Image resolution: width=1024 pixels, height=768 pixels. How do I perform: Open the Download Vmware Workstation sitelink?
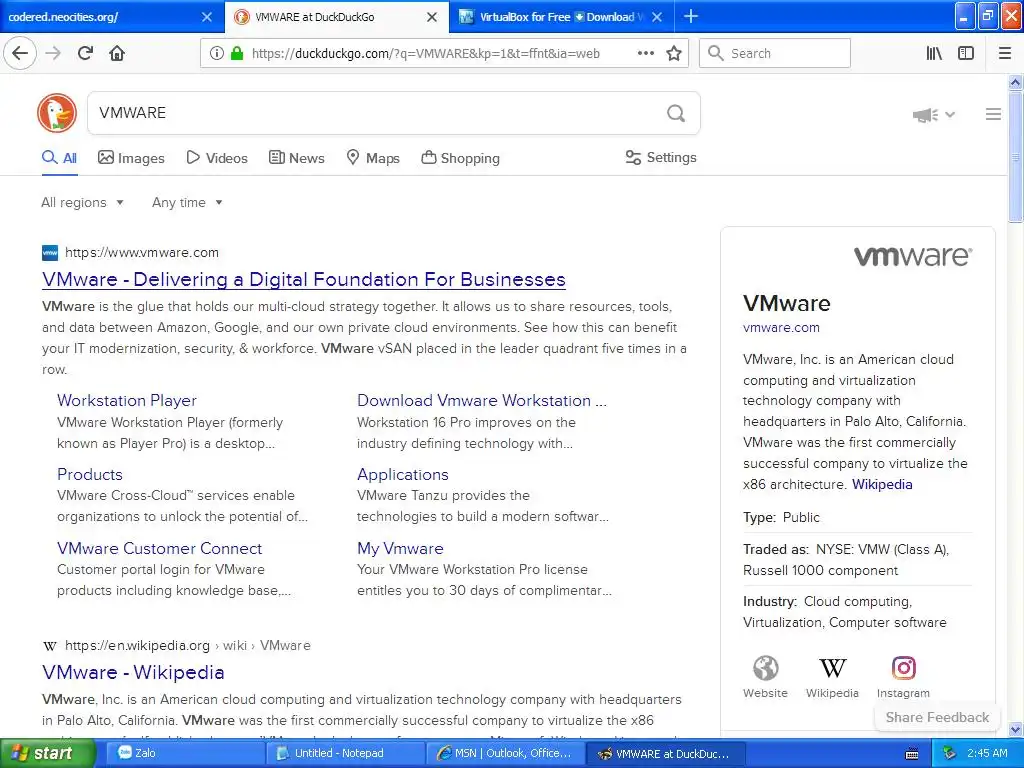482,400
